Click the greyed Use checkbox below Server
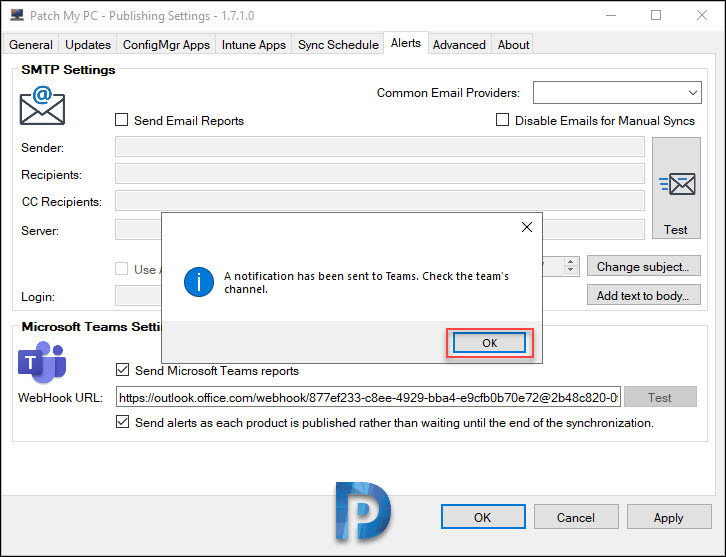726x557 pixels. [x=121, y=269]
